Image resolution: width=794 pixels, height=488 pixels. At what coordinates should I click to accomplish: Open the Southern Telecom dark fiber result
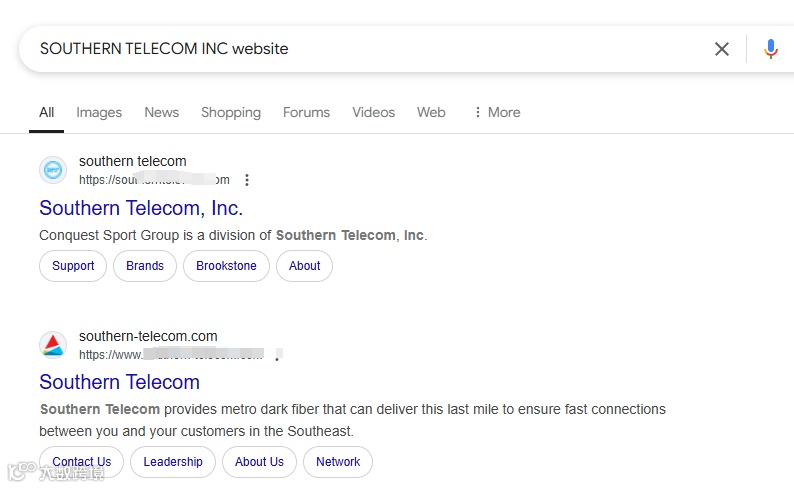coord(119,382)
